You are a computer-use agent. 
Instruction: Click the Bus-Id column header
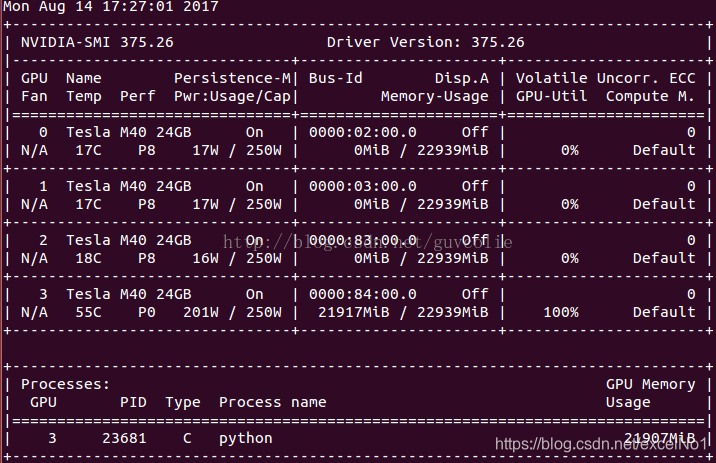336,78
